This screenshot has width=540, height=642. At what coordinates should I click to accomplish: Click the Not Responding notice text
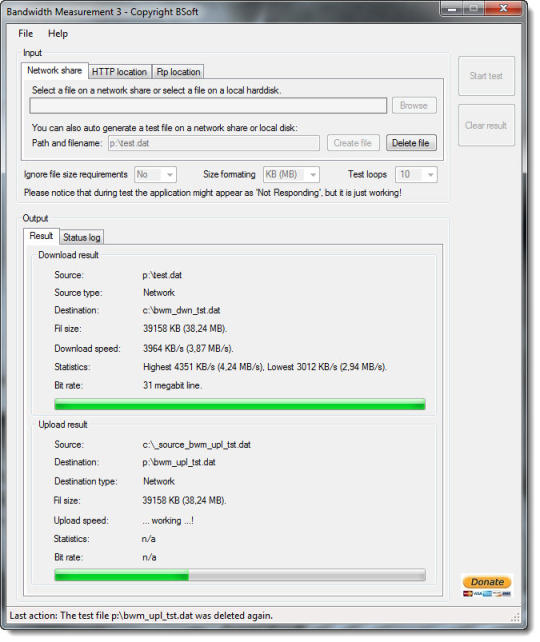click(x=212, y=192)
